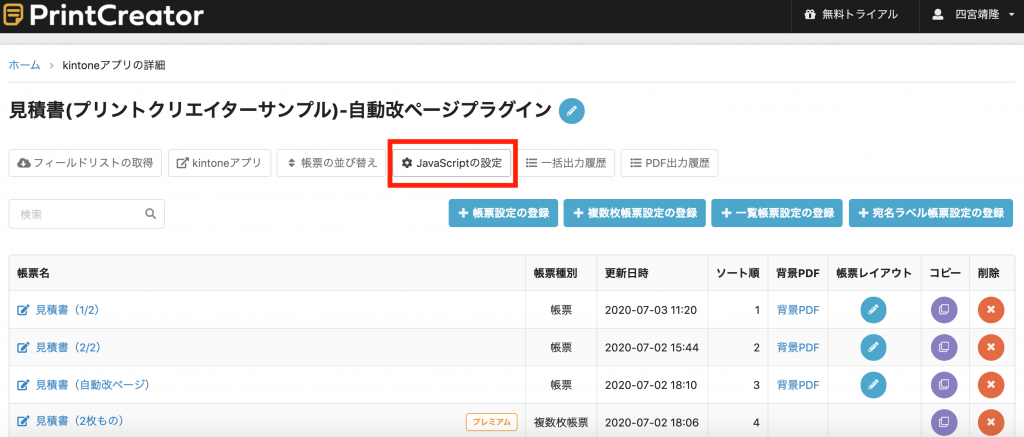The image size is (1024, 437).
Task: Delete 見積書（2/2）with red X icon
Action: pyautogui.click(x=991, y=347)
